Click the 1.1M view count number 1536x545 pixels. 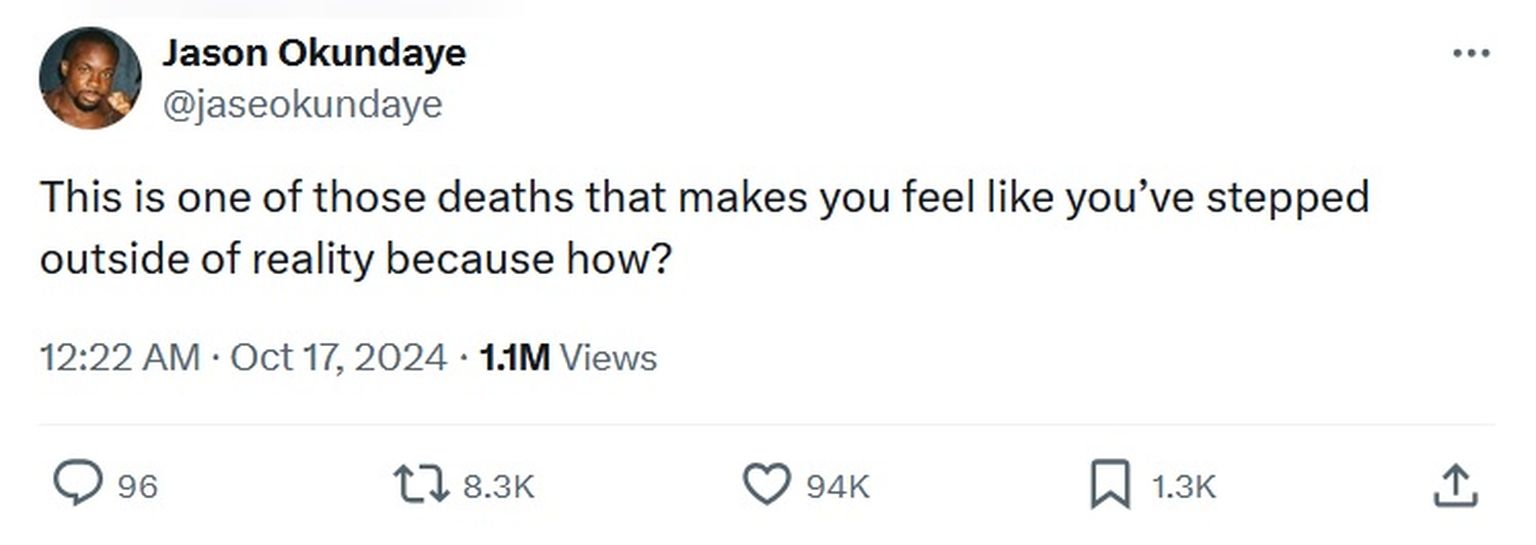tap(514, 357)
